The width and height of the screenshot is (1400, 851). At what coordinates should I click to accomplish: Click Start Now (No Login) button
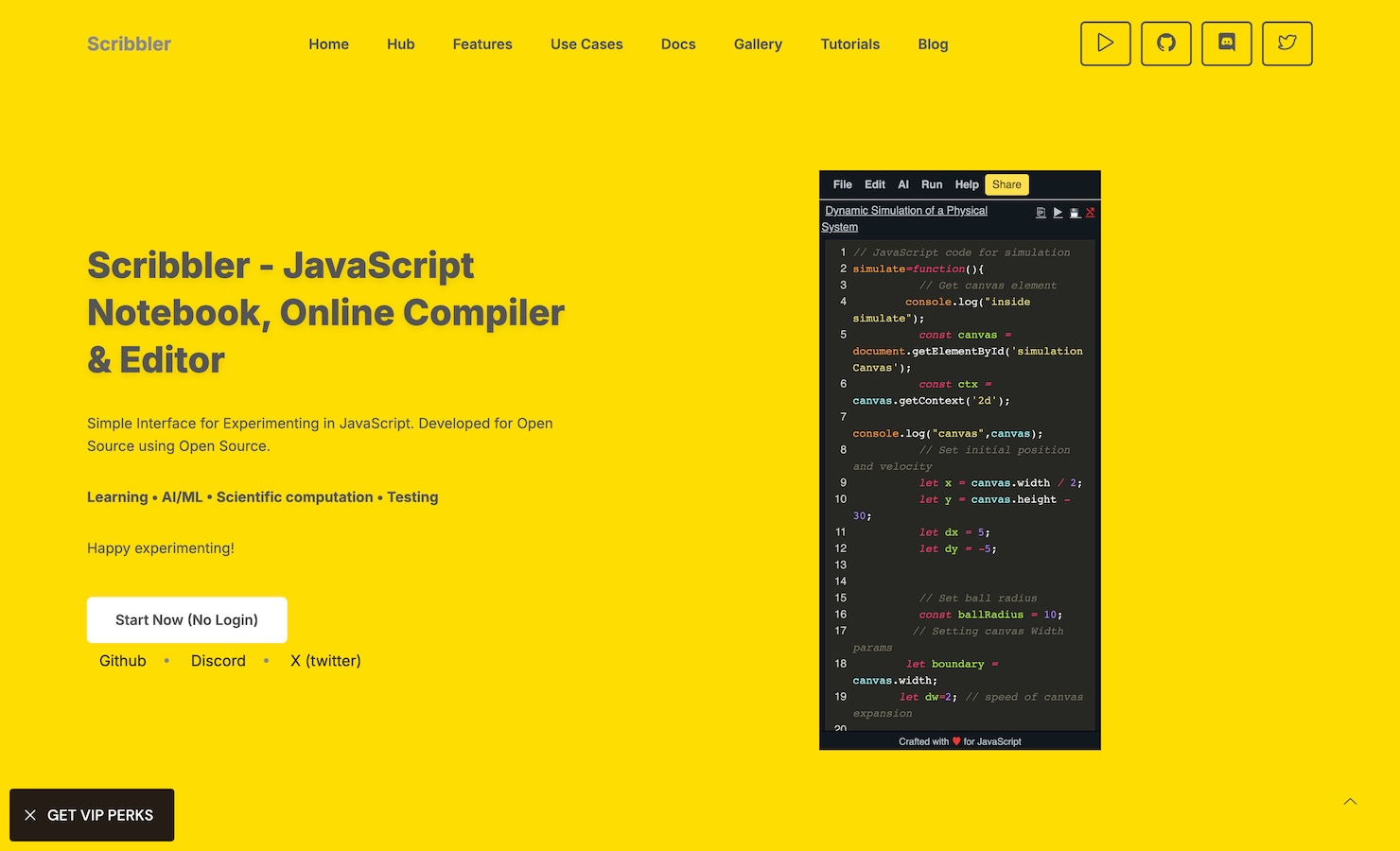point(186,620)
